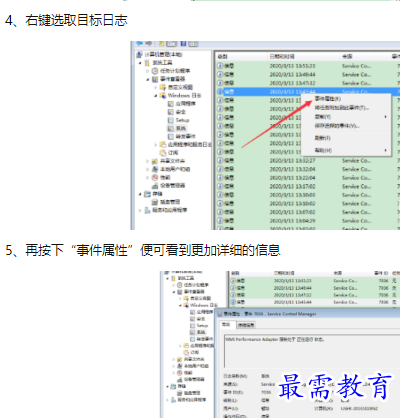Select the 系统 log in step 4 tree
The height and width of the screenshot is (418, 400).
pos(181,128)
